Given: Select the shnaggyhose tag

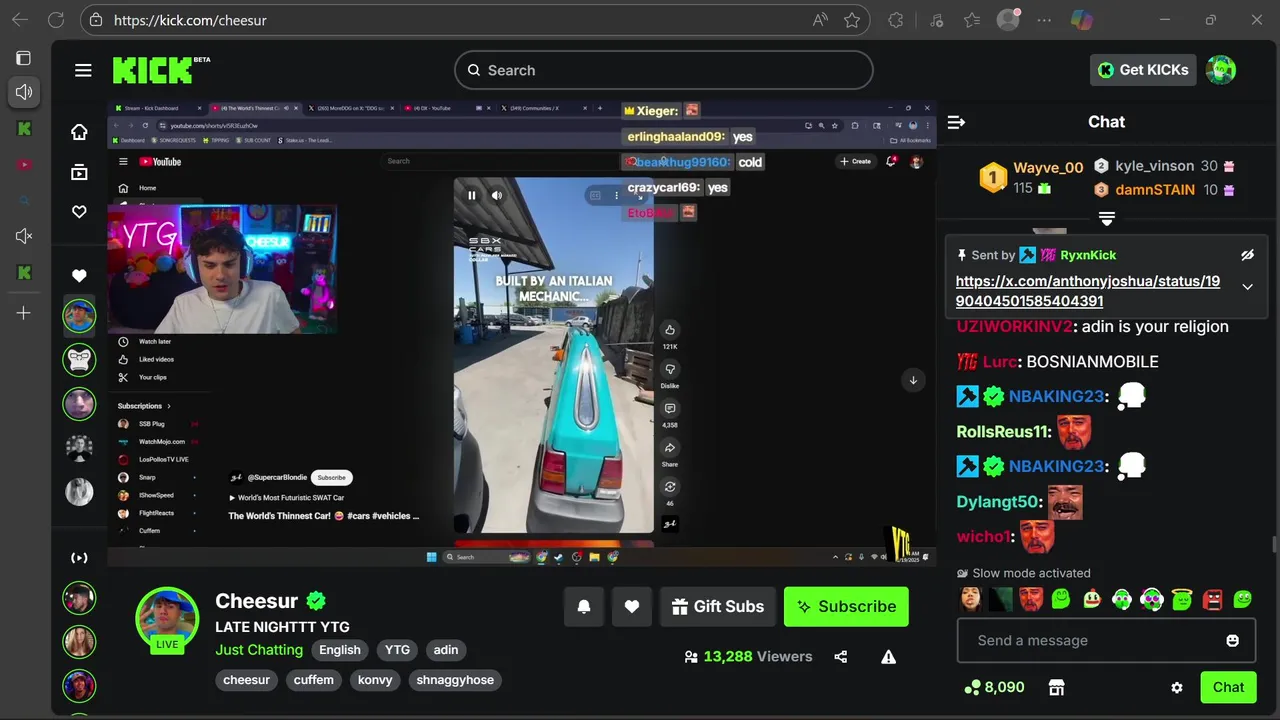Looking at the screenshot, I should pos(455,680).
